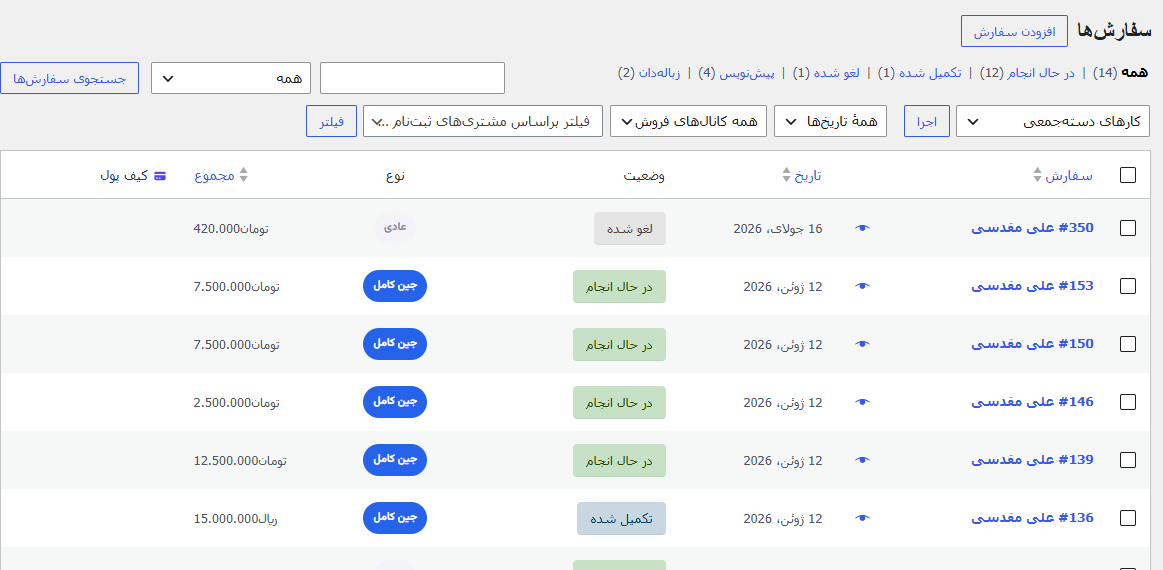Image resolution: width=1163 pixels, height=570 pixels.
Task: Click sort arrows beside تاریخ column
Action: [787, 176]
